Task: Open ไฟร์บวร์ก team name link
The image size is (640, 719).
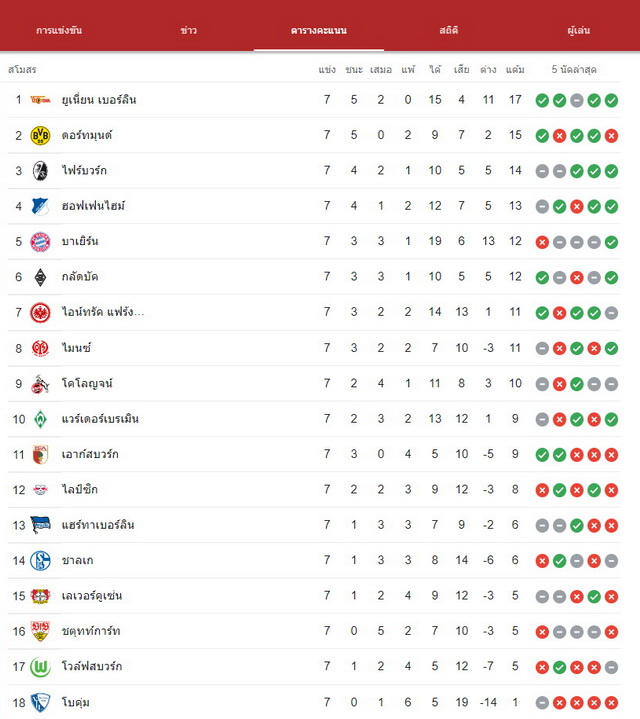Action: coord(84,171)
